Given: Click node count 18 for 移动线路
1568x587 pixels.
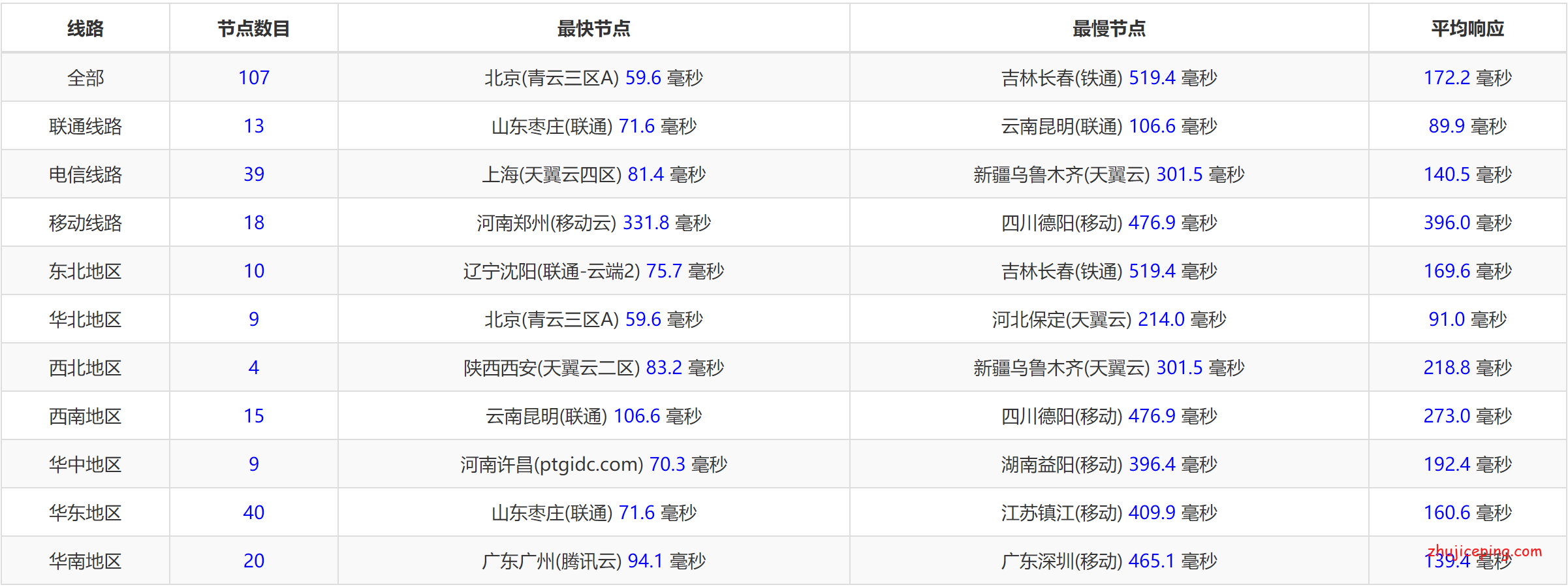Looking at the screenshot, I should pyautogui.click(x=254, y=223).
